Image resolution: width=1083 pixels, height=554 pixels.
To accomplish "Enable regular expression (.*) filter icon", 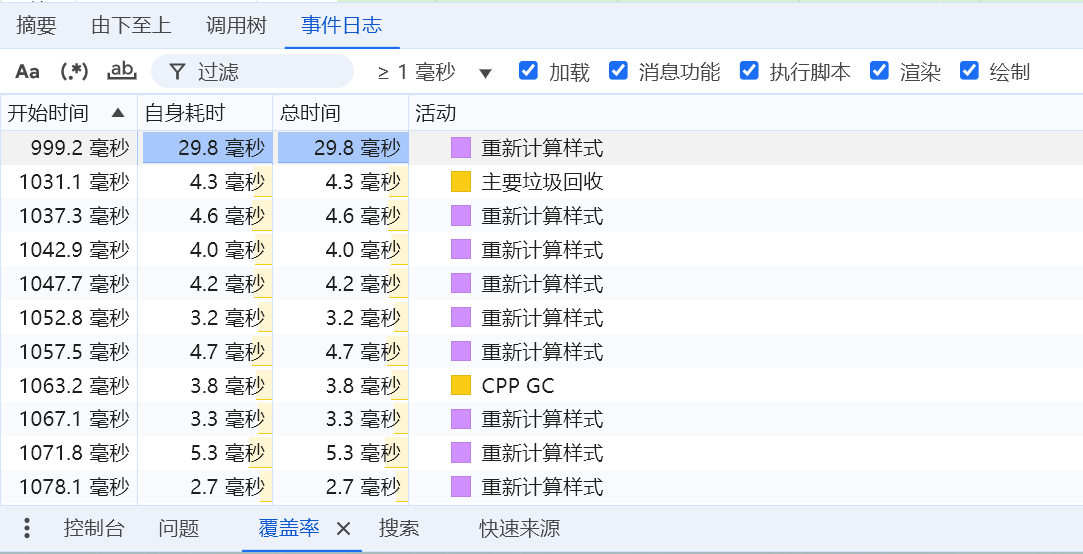I will tap(74, 72).
